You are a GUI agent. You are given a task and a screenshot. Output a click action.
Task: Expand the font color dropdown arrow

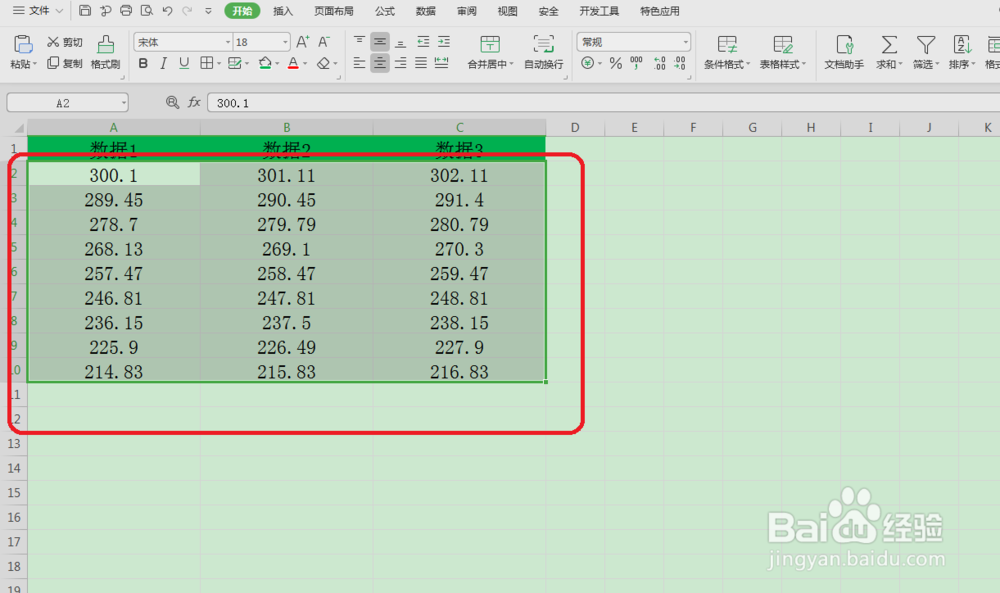(305, 64)
